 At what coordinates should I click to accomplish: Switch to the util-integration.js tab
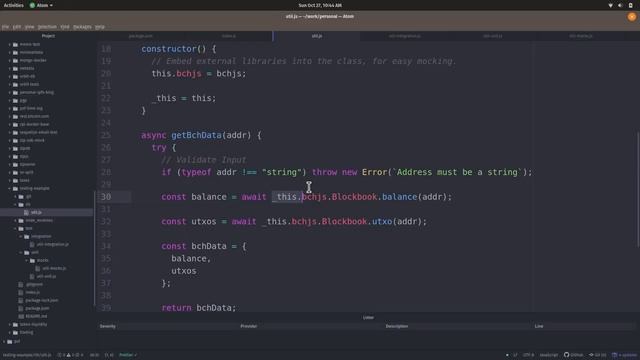click(x=404, y=36)
